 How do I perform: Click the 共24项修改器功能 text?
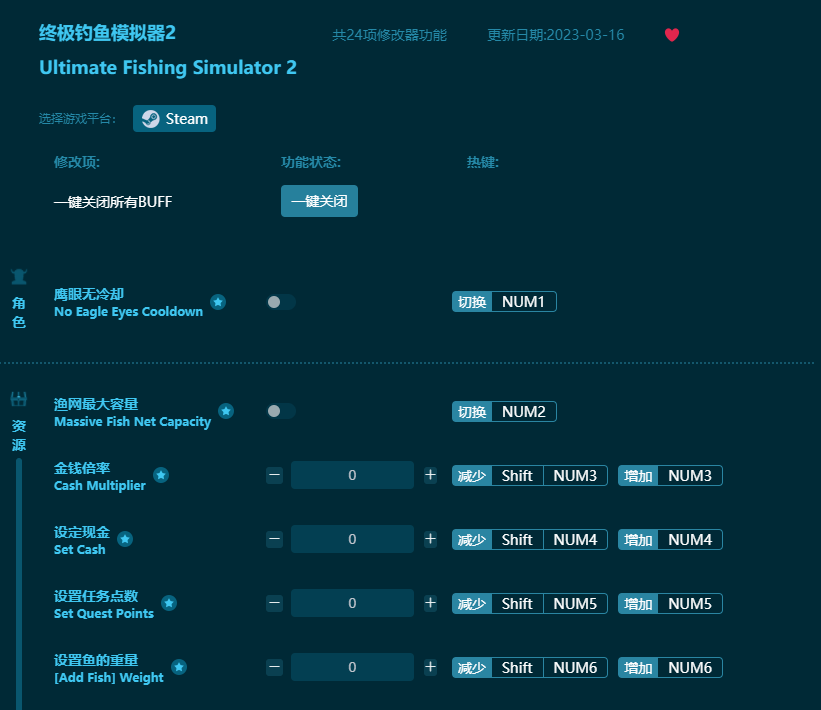(x=390, y=35)
